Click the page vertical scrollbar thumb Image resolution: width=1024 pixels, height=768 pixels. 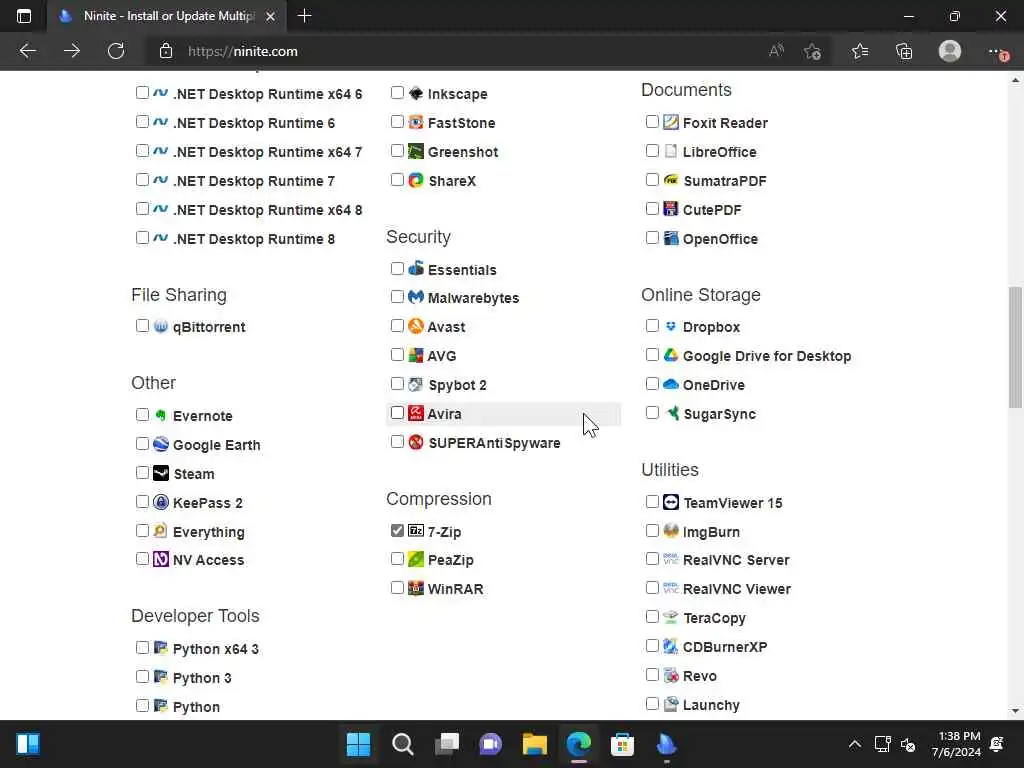click(1016, 347)
